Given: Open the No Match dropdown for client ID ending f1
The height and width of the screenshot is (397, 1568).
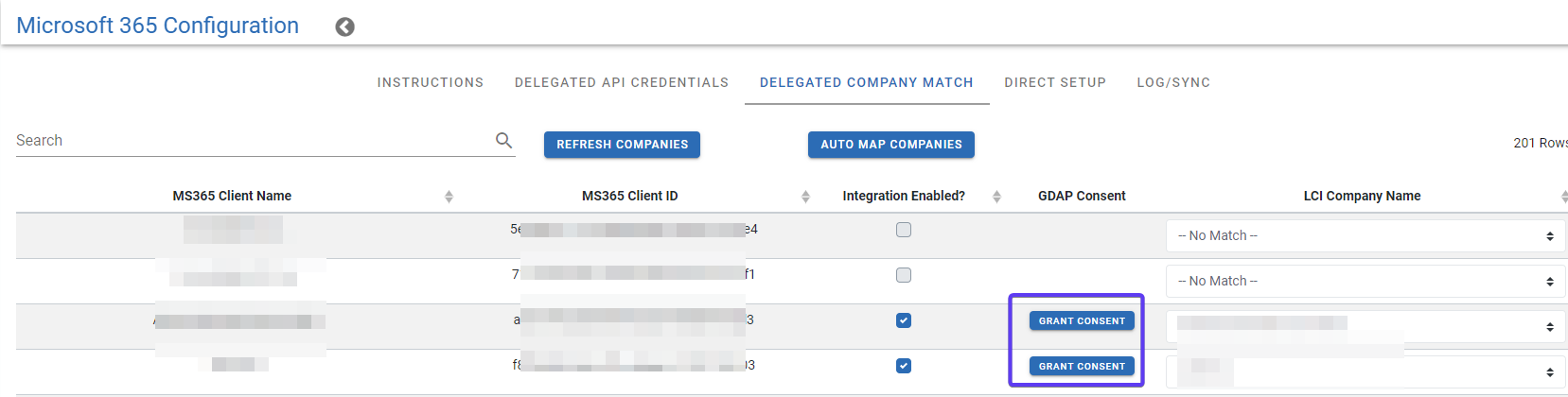Looking at the screenshot, I should pos(1365,281).
